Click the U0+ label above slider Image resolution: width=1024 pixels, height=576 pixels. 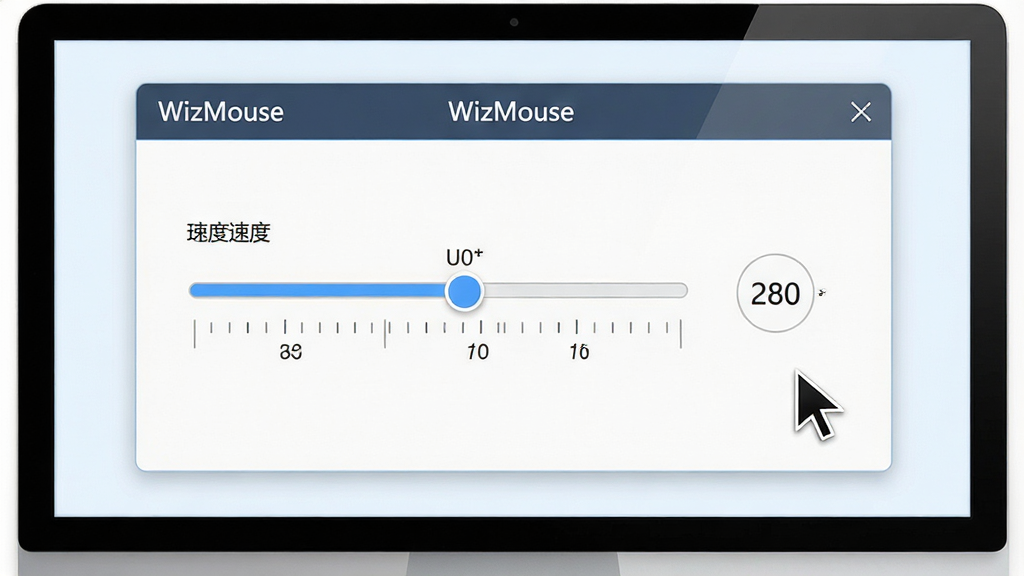click(x=464, y=257)
